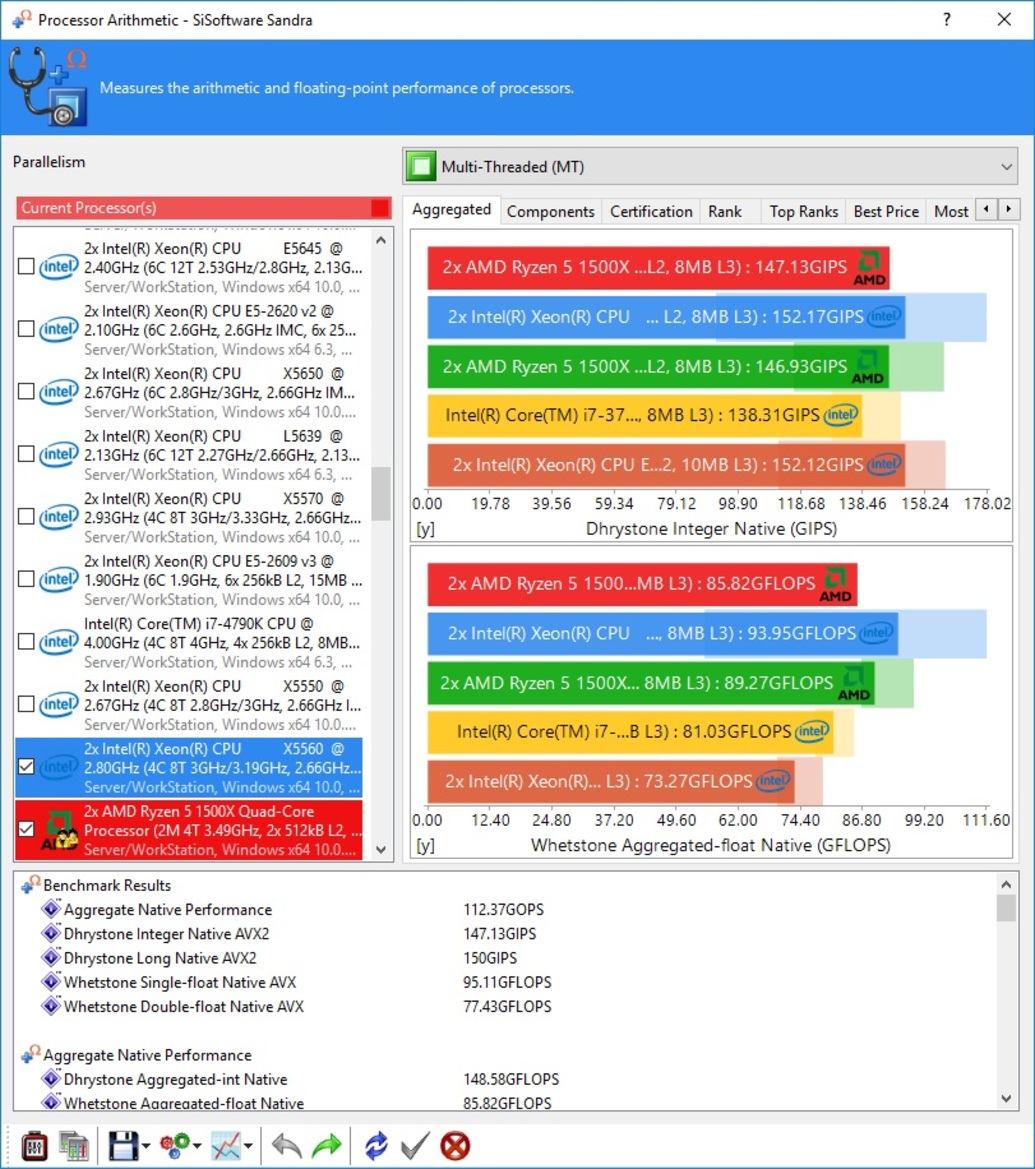
Task: Open the dropdown arrow beside the chart icon
Action: point(248,1147)
